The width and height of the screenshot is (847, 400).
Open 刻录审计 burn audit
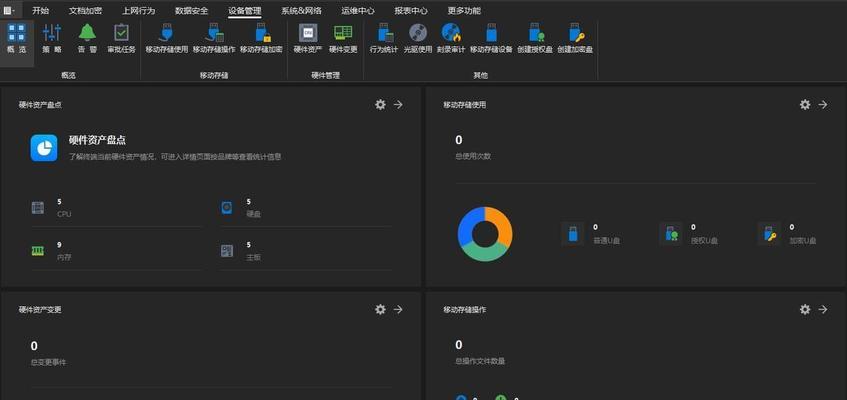451,38
